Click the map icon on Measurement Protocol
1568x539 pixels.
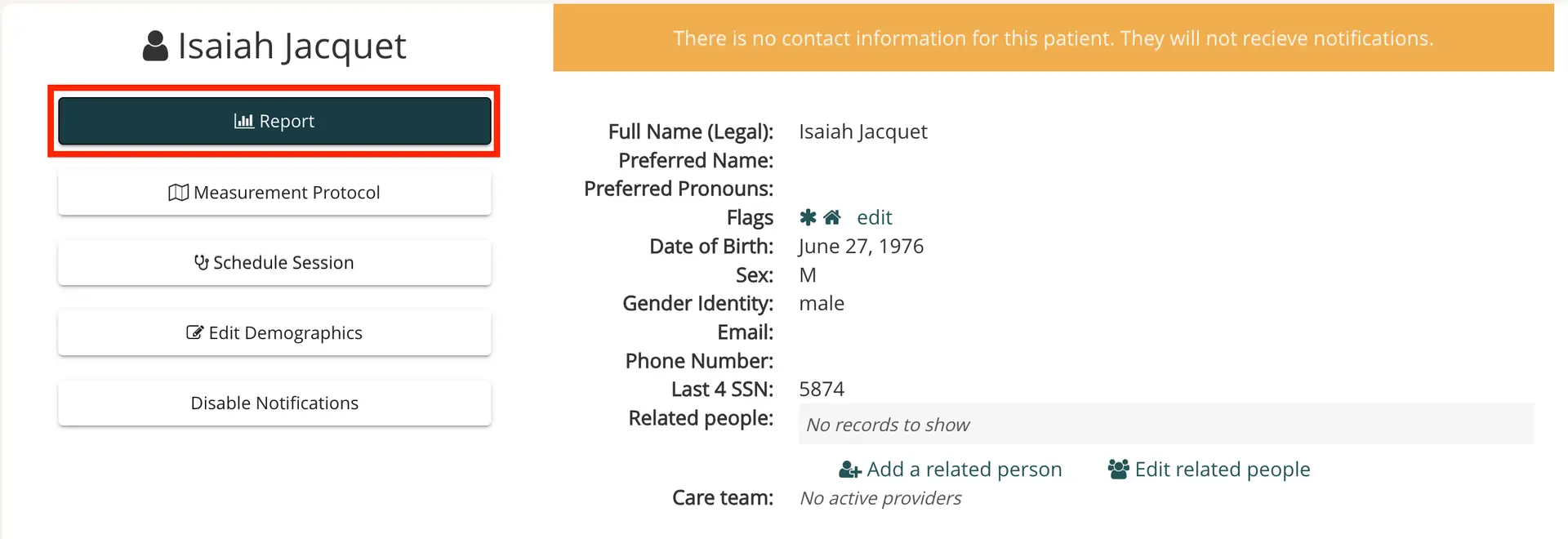coord(178,192)
